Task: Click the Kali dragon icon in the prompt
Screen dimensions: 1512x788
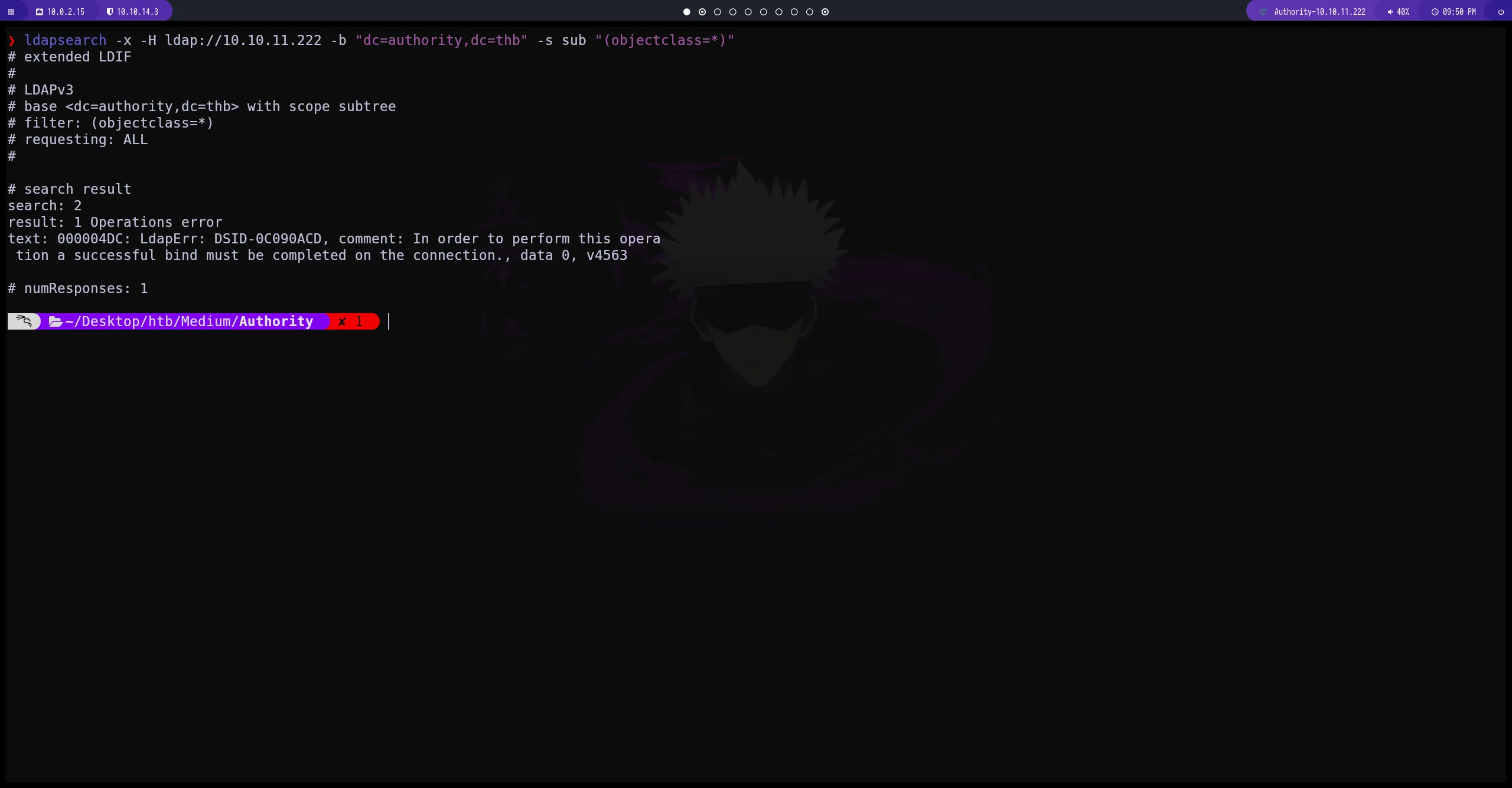Action: tap(24, 321)
